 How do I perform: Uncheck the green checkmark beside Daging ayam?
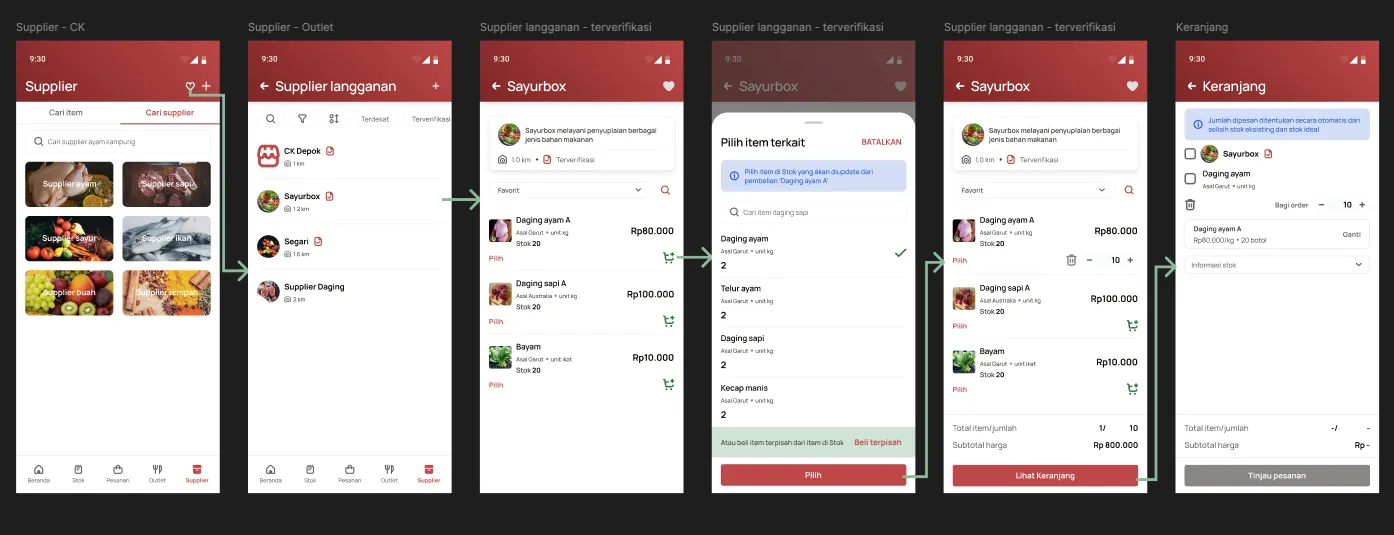point(900,253)
